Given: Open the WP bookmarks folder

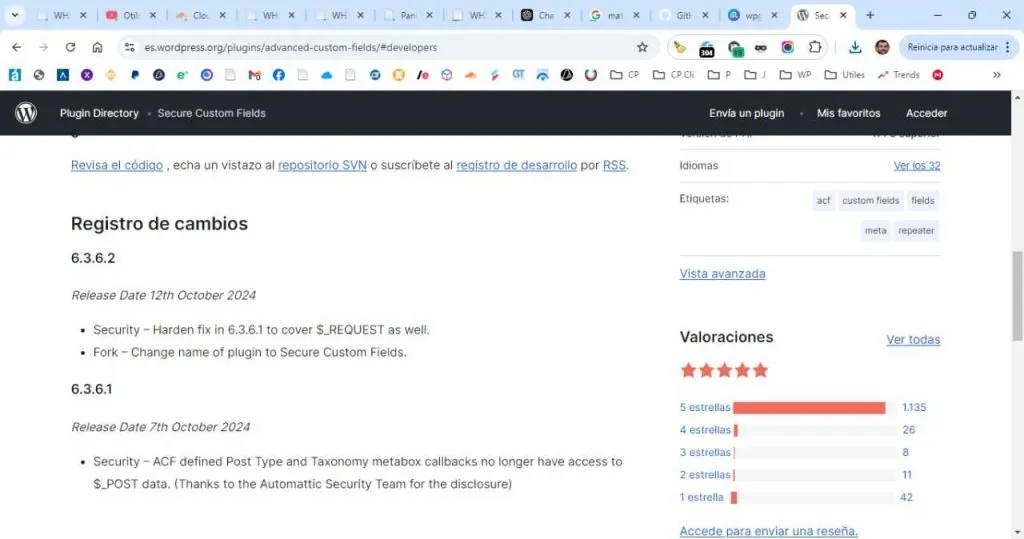Looking at the screenshot, I should pos(795,75).
